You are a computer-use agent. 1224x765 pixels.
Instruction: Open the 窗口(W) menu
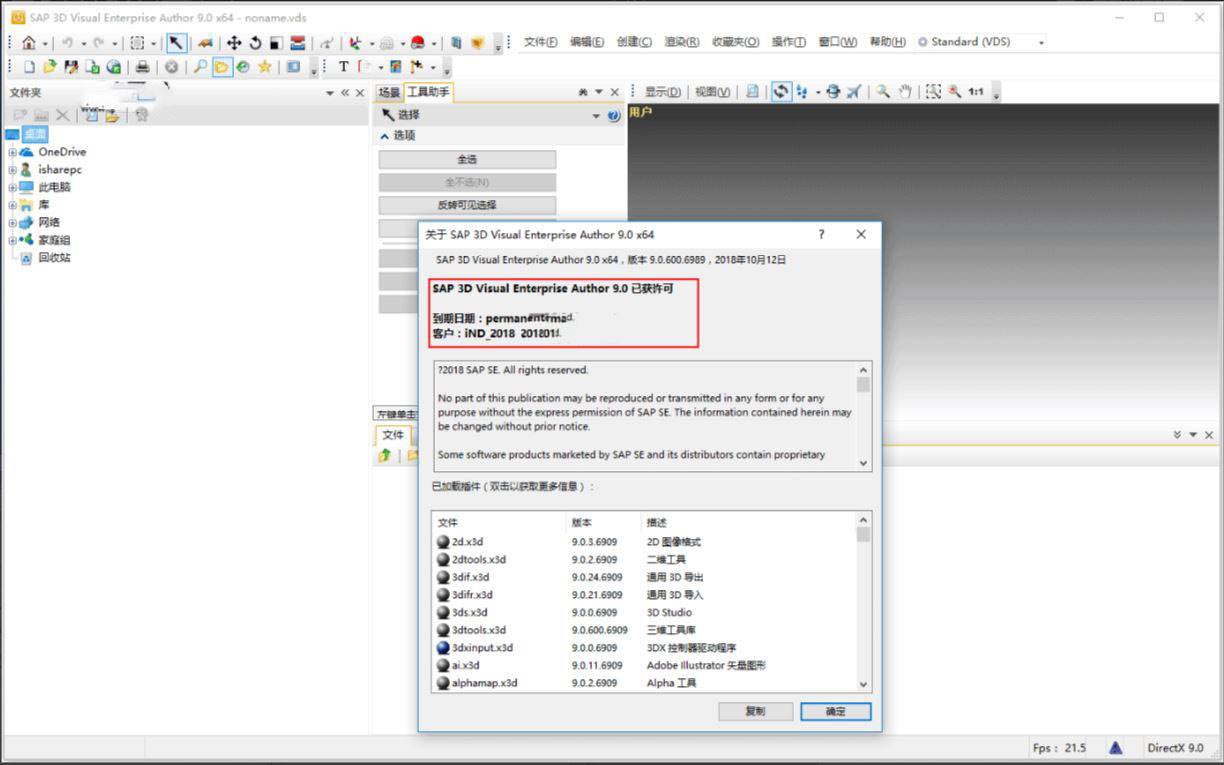pyautogui.click(x=837, y=42)
